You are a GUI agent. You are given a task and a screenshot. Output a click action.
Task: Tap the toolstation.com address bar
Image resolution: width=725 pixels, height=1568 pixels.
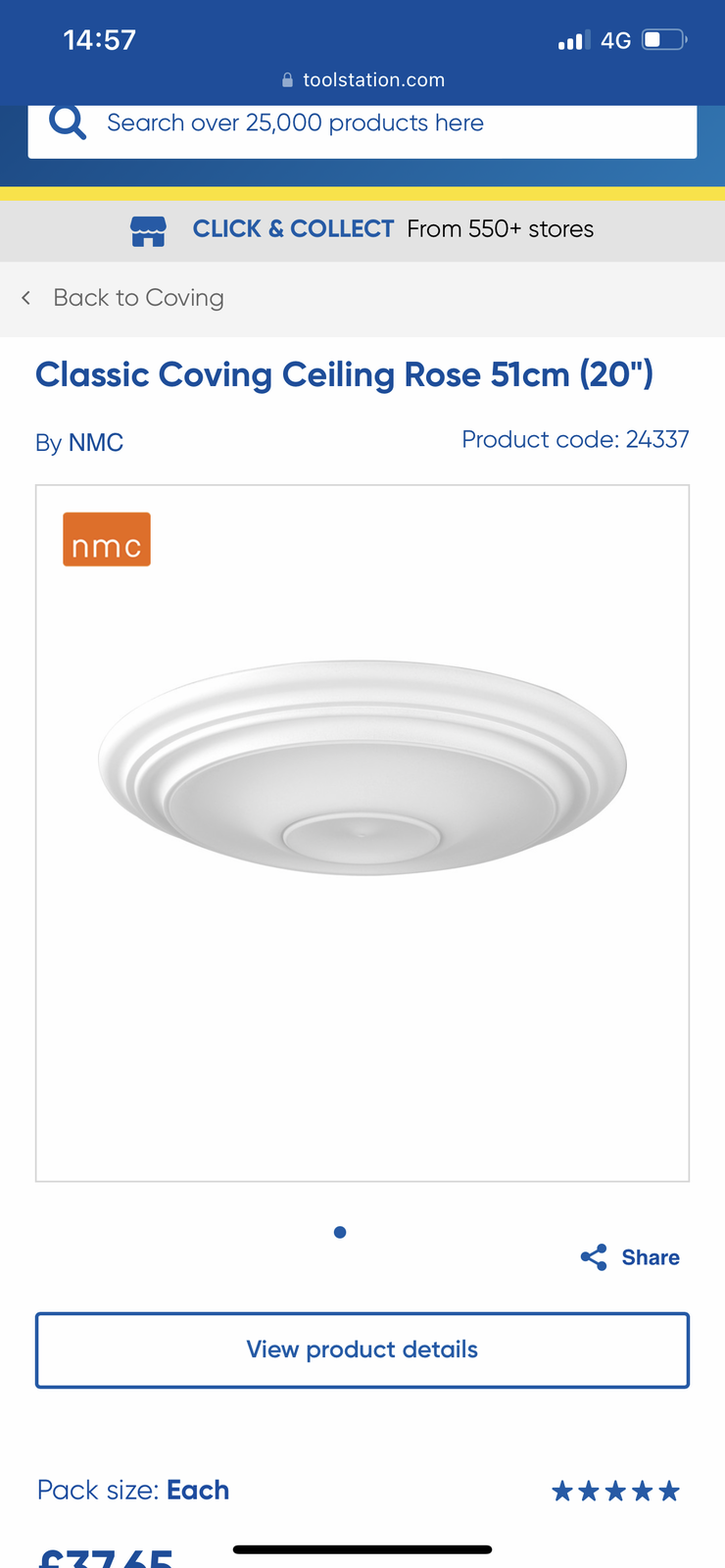[x=362, y=80]
